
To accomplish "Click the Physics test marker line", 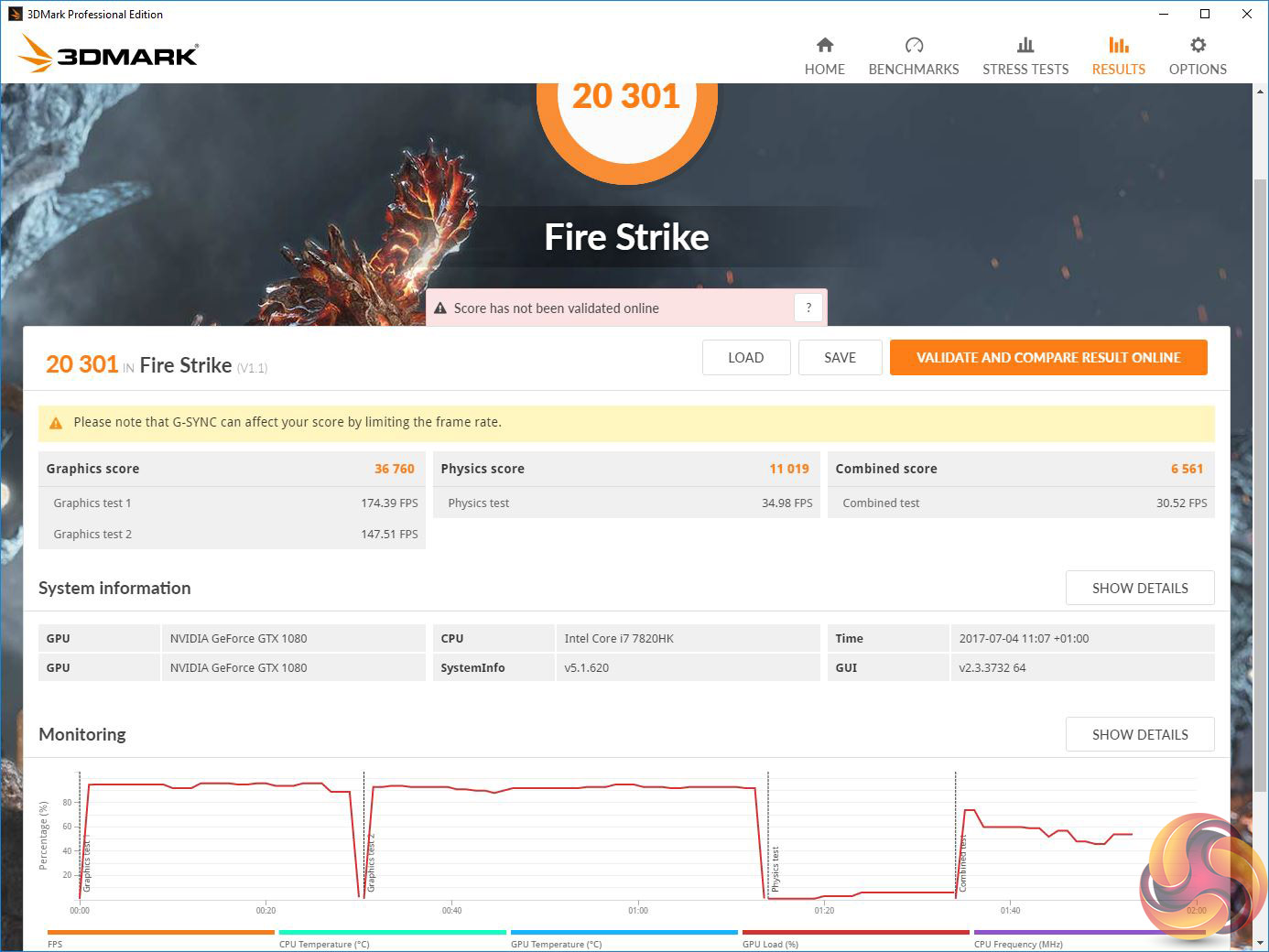I will [768, 835].
